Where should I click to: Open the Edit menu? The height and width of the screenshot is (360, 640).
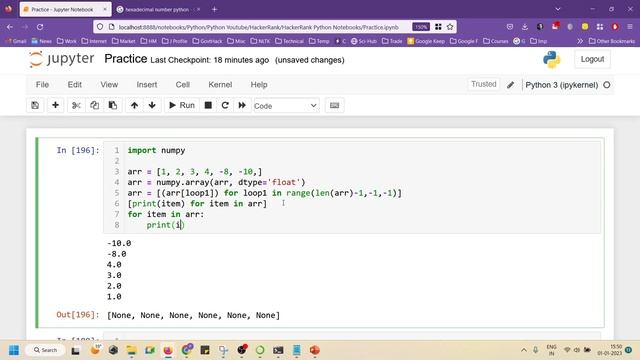[75, 84]
